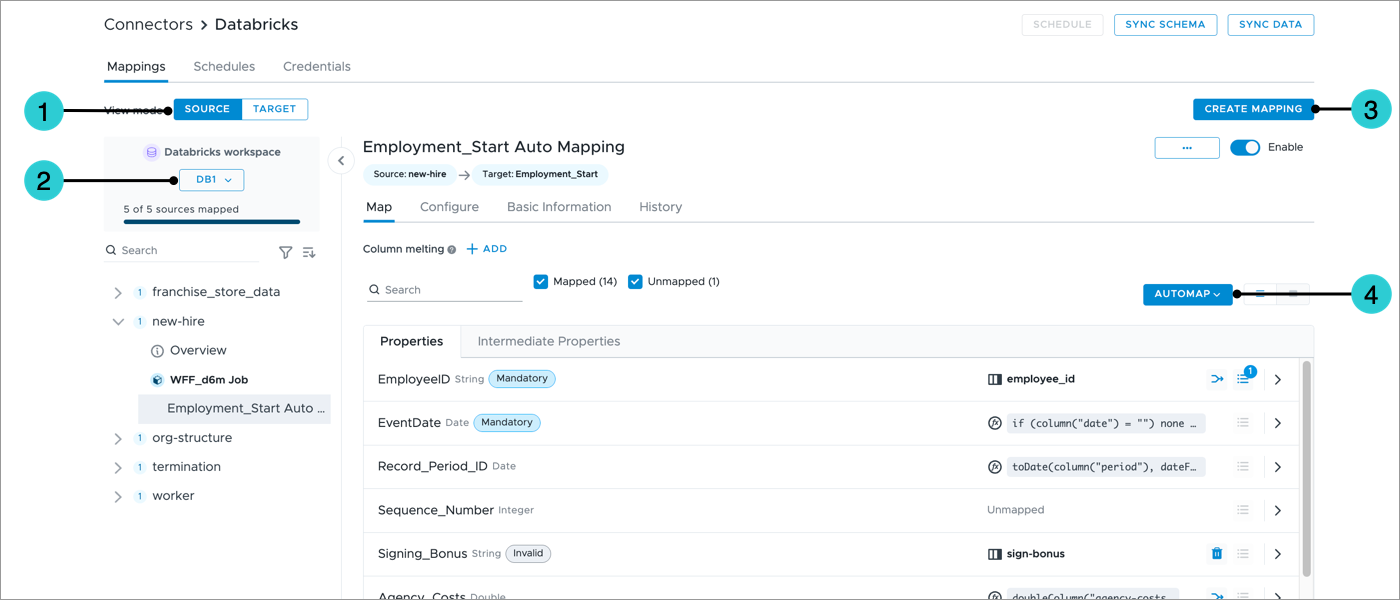Select the Map tab
The width and height of the screenshot is (1400, 600).
tap(379, 207)
